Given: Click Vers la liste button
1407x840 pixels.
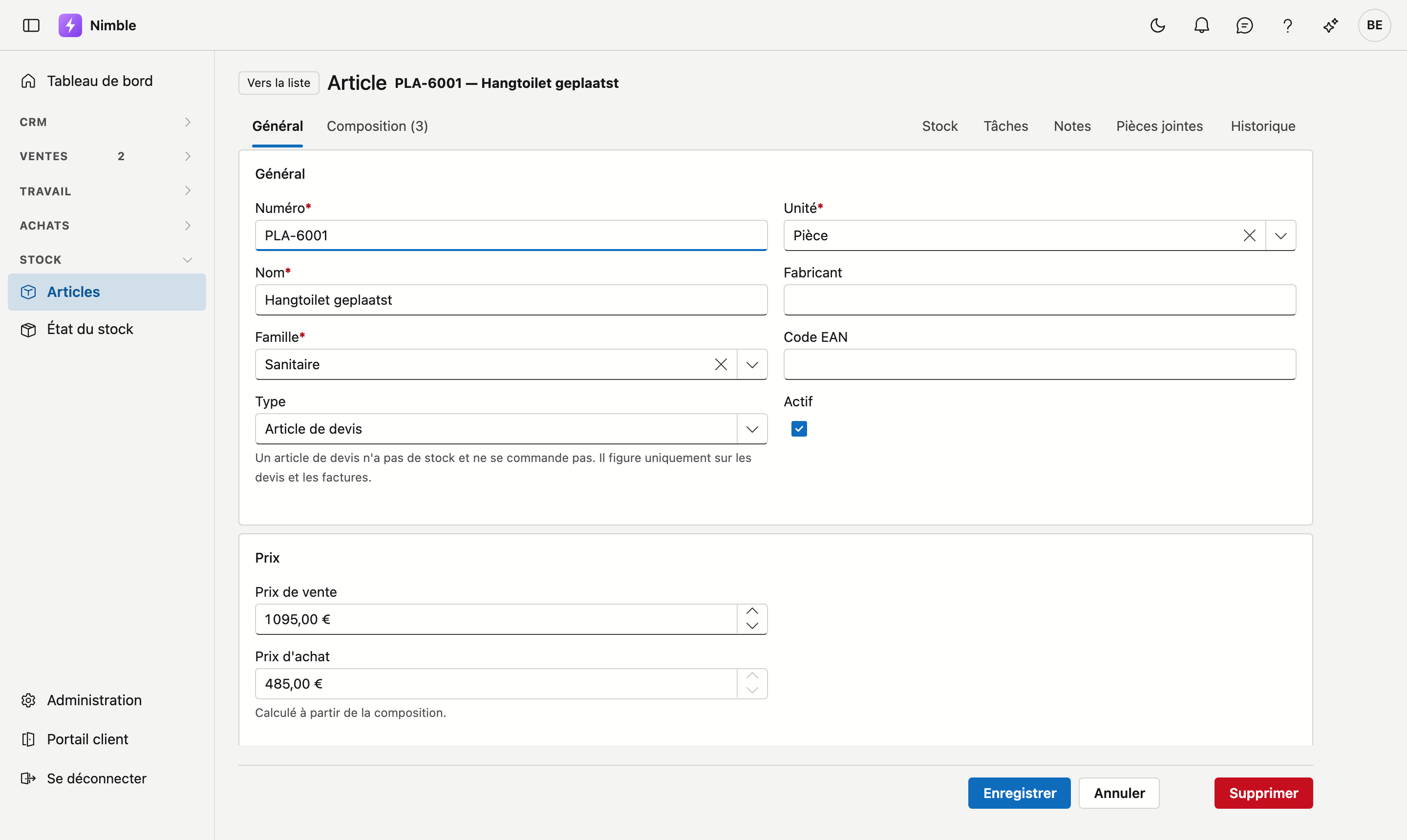Looking at the screenshot, I should pos(278,83).
